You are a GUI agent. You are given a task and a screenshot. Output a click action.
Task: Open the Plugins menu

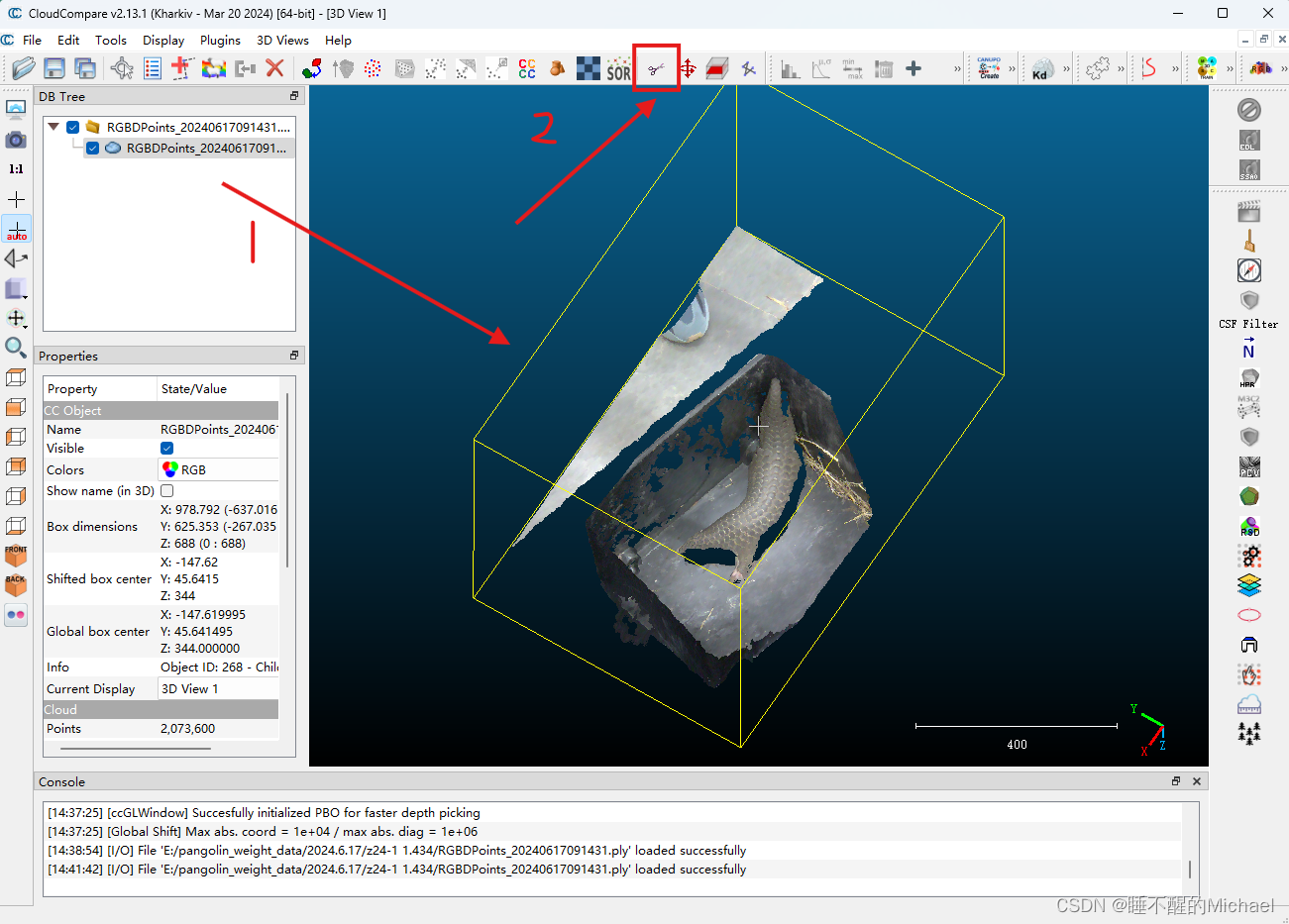[x=220, y=40]
